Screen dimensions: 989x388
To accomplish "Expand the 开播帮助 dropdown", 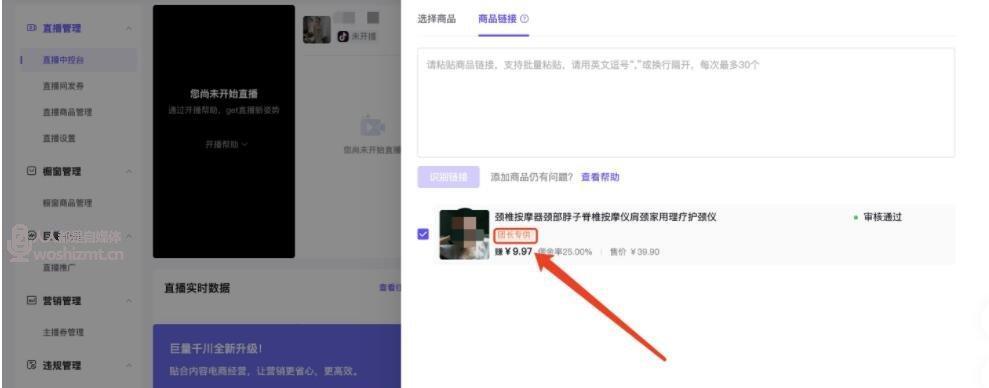I will [x=226, y=144].
